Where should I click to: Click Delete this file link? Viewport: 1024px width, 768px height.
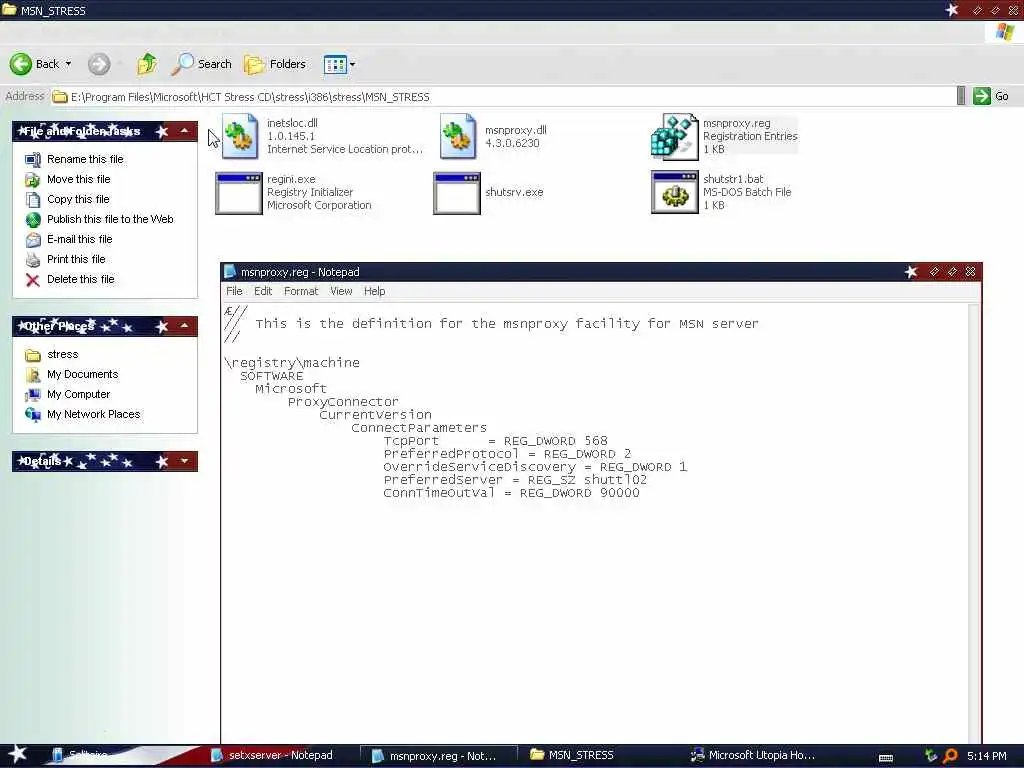tap(80, 280)
